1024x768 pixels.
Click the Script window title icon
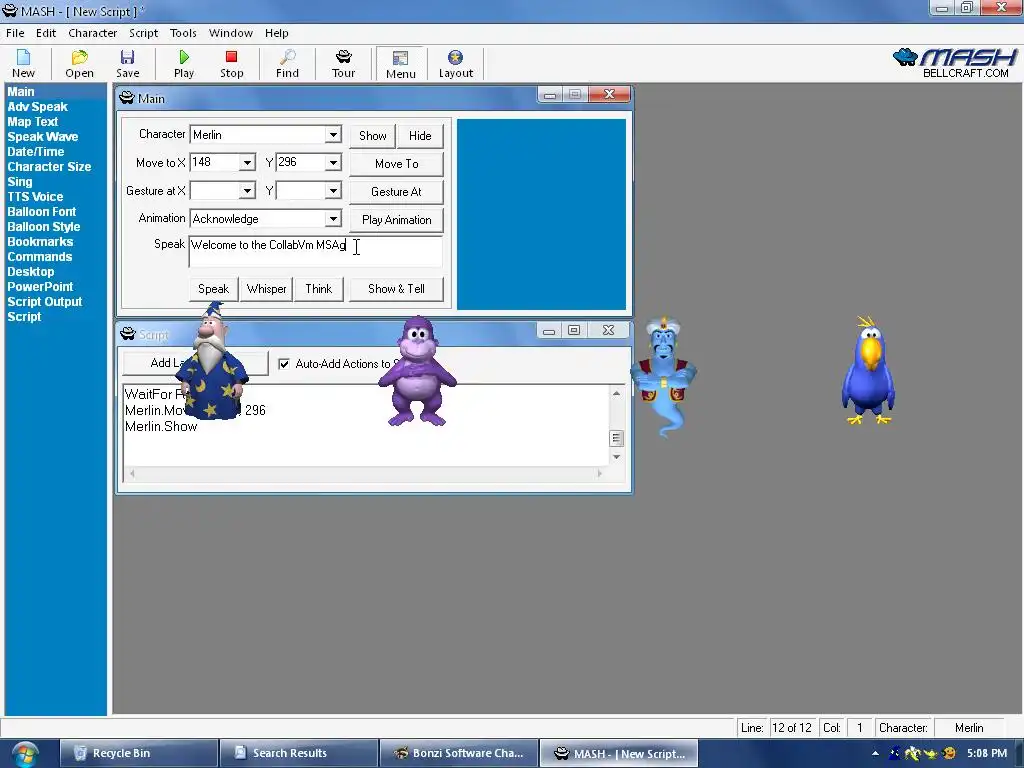tap(127, 334)
